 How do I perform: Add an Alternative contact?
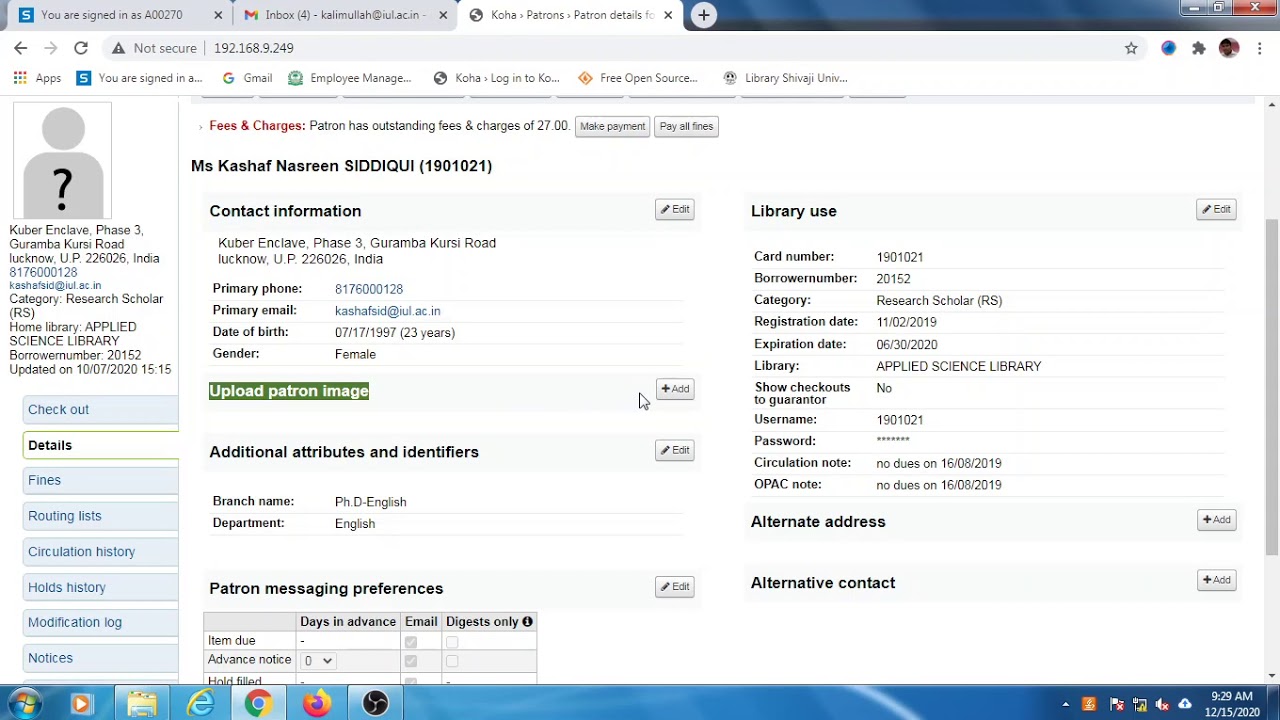click(x=1217, y=580)
